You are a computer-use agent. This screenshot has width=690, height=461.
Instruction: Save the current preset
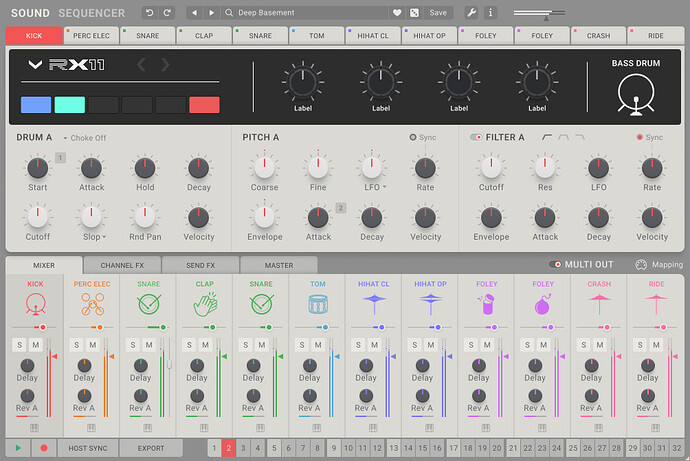click(x=438, y=13)
